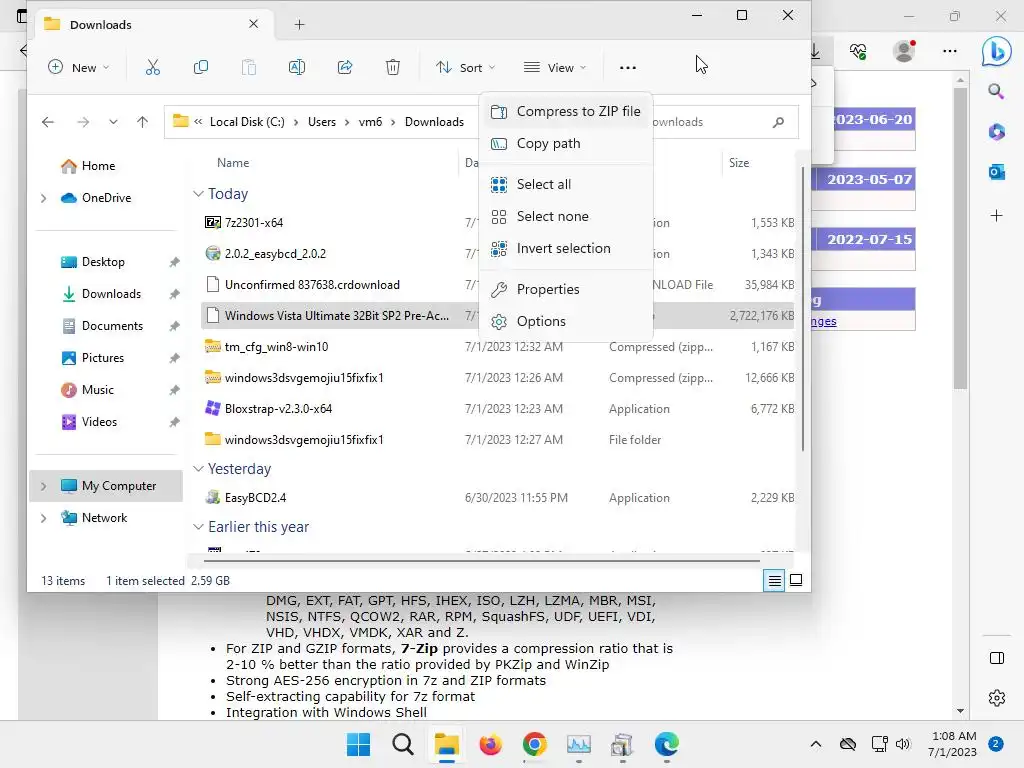Click the Size column header
1024x768 pixels.
739,163
